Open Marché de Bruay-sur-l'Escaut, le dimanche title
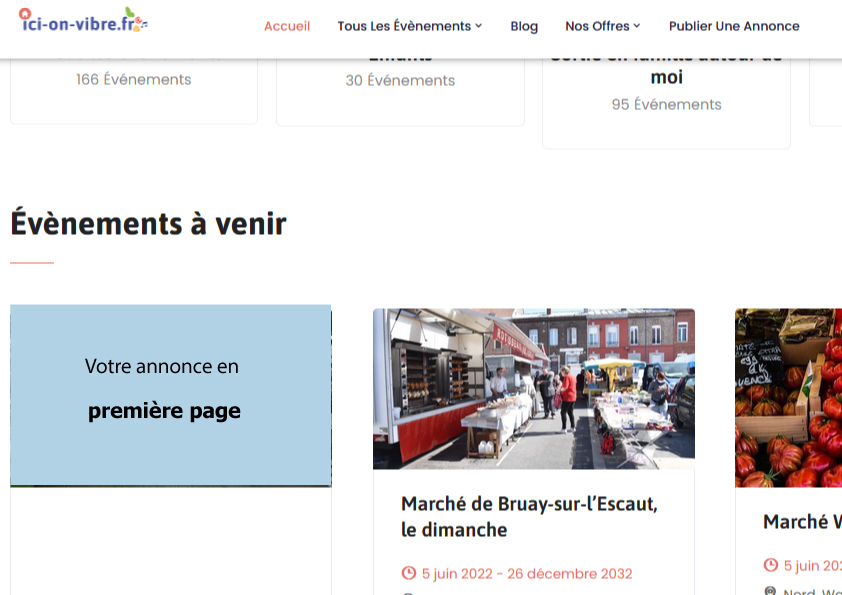 pyautogui.click(x=529, y=516)
